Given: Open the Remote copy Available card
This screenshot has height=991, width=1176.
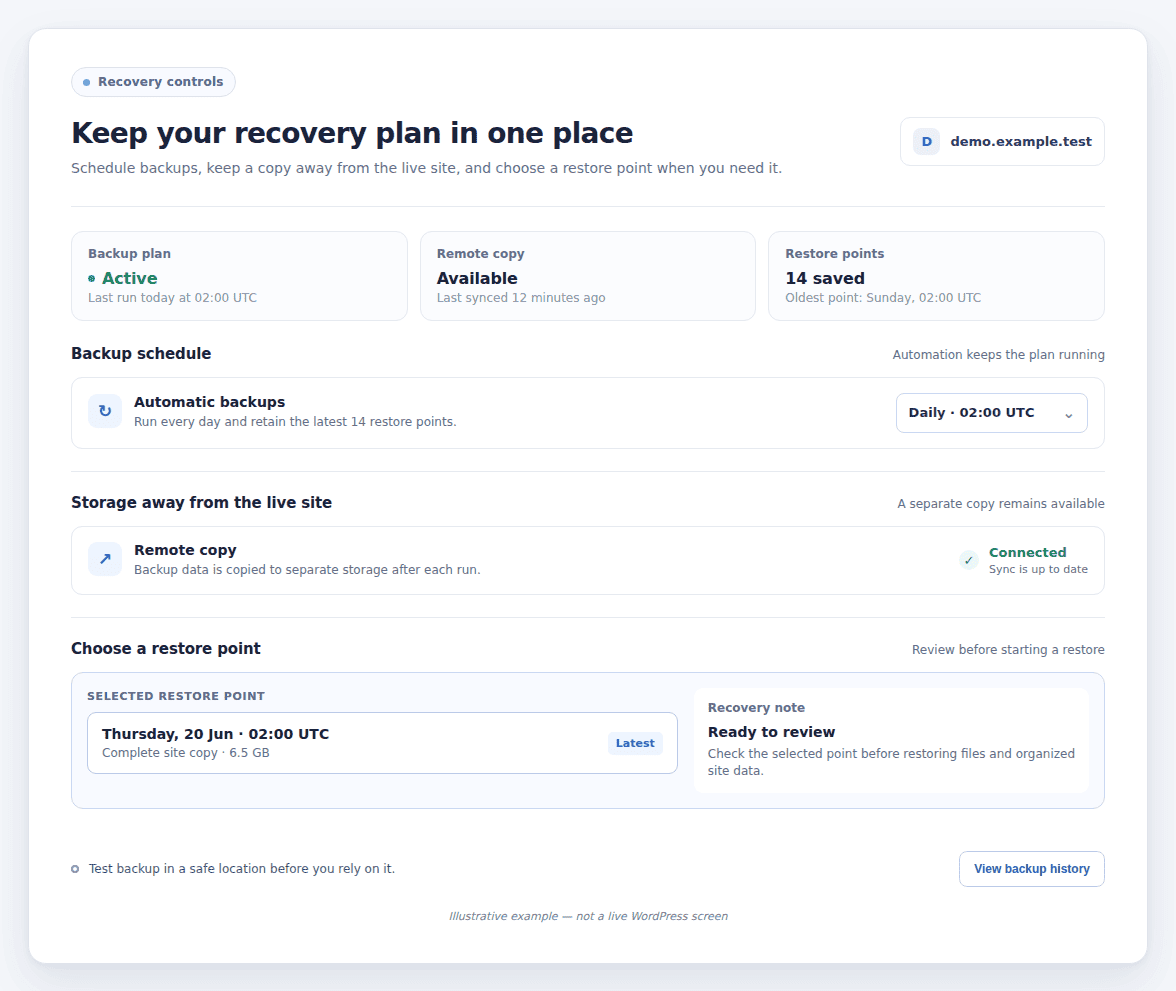Looking at the screenshot, I should tap(587, 276).
